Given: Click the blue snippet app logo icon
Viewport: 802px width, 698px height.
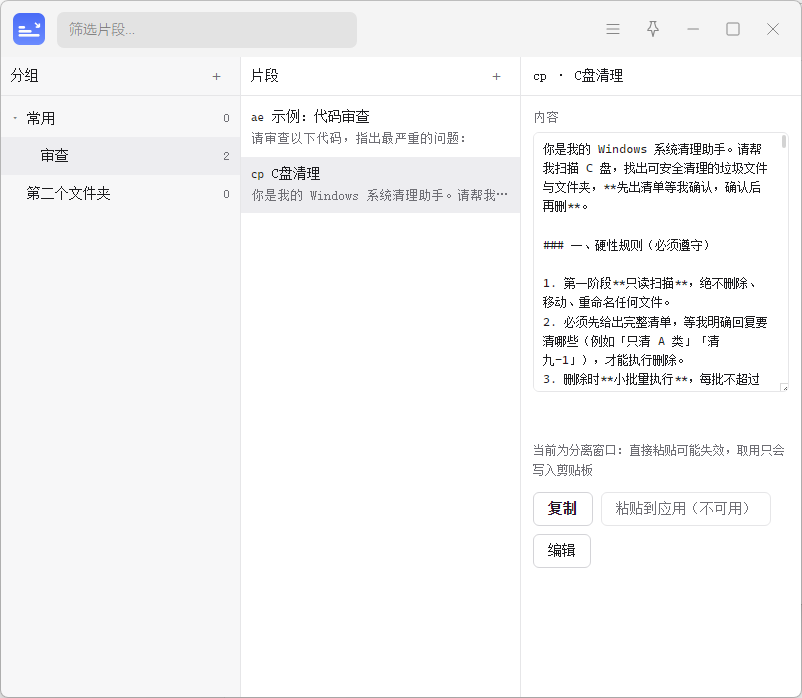Looking at the screenshot, I should 29,29.
